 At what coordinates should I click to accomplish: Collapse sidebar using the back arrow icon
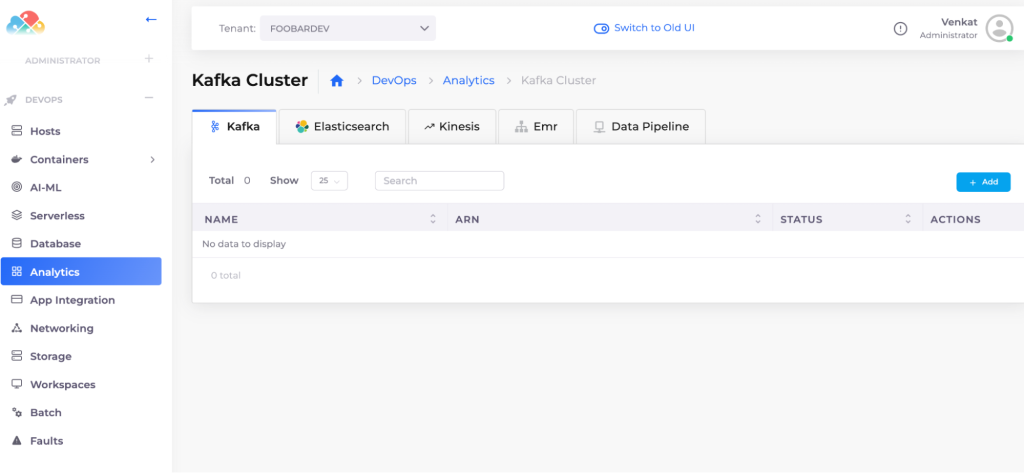coord(151,19)
